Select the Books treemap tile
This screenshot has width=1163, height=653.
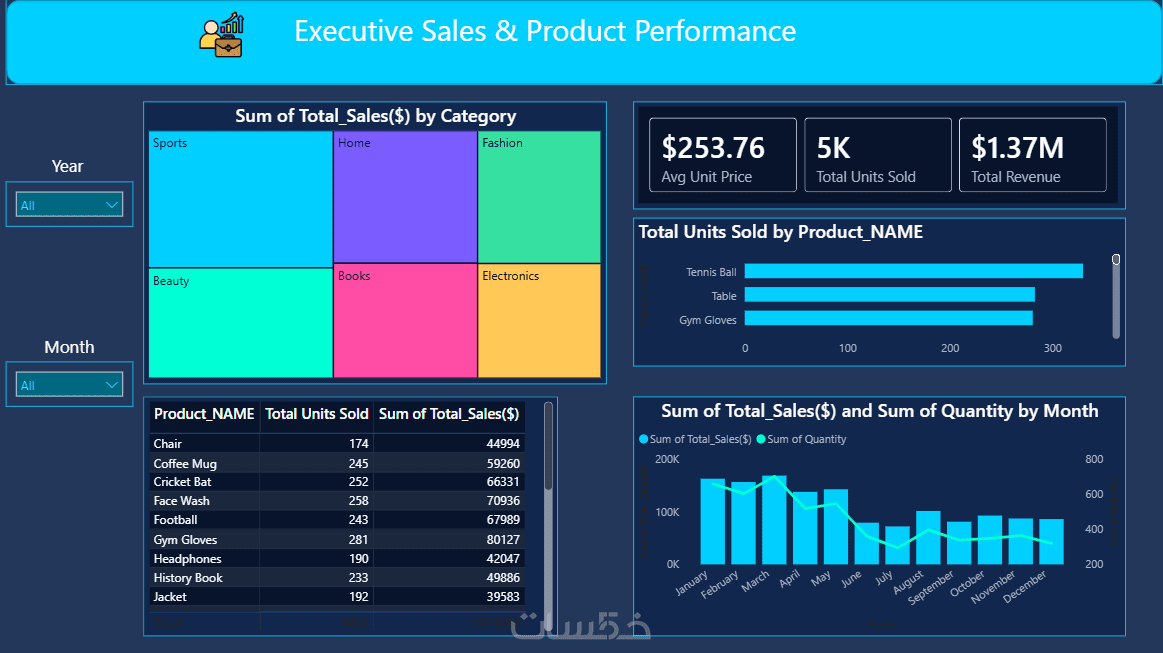[405, 321]
